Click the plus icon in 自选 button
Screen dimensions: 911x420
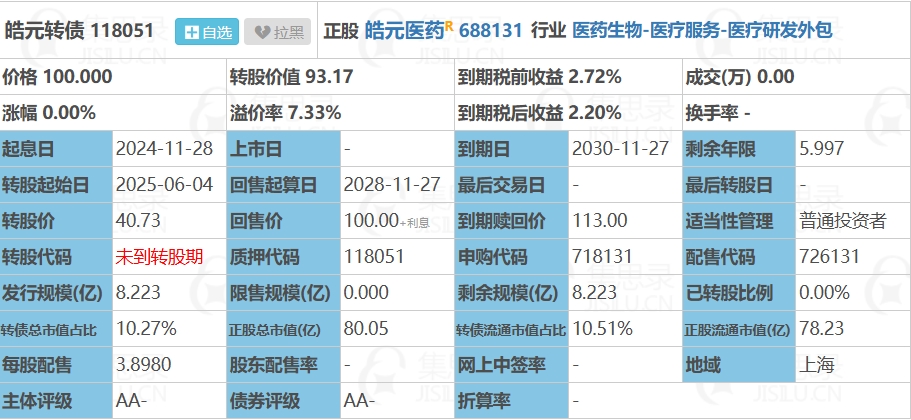[191, 33]
